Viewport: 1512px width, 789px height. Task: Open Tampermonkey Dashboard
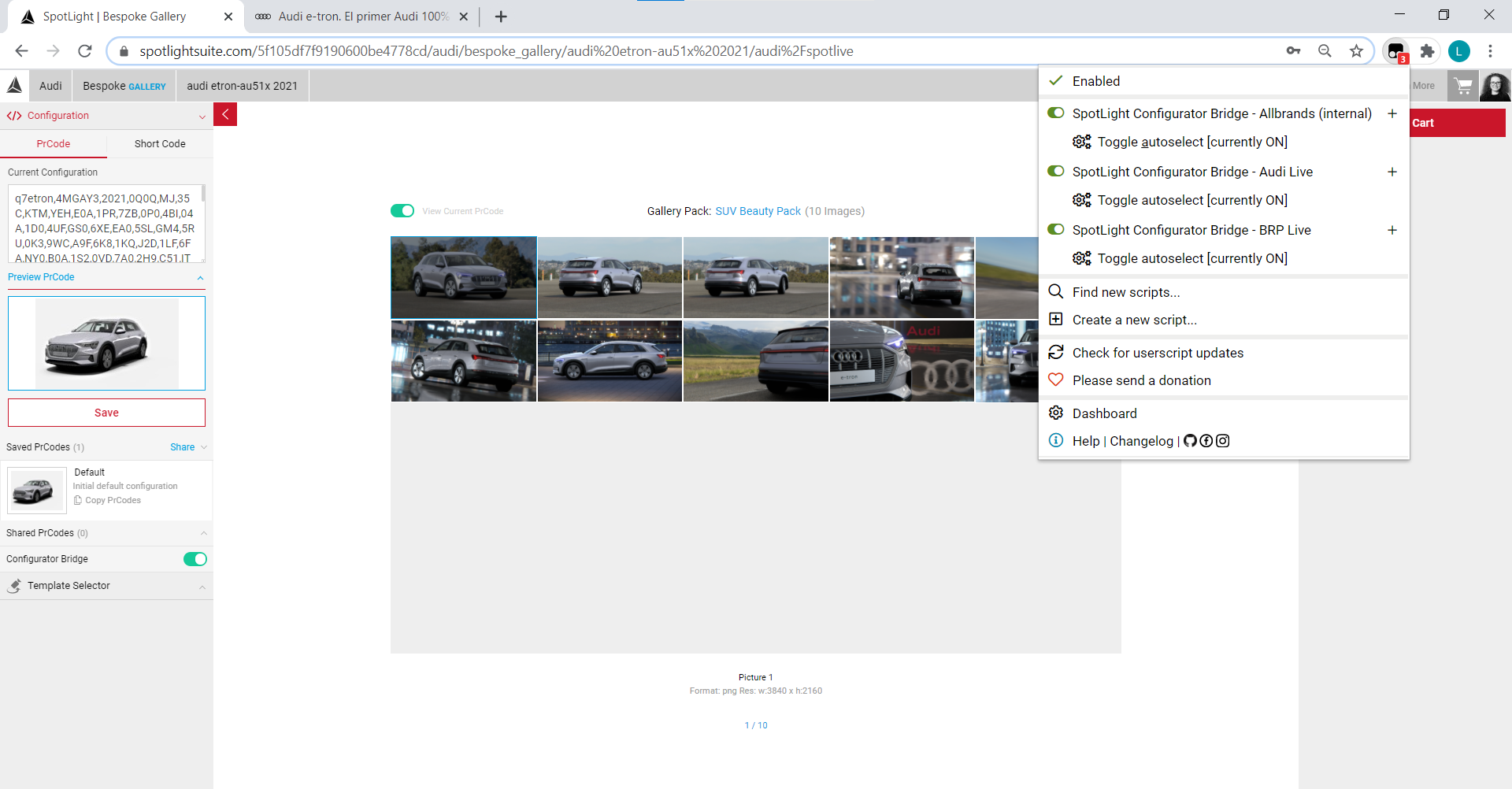pyautogui.click(x=1224, y=413)
